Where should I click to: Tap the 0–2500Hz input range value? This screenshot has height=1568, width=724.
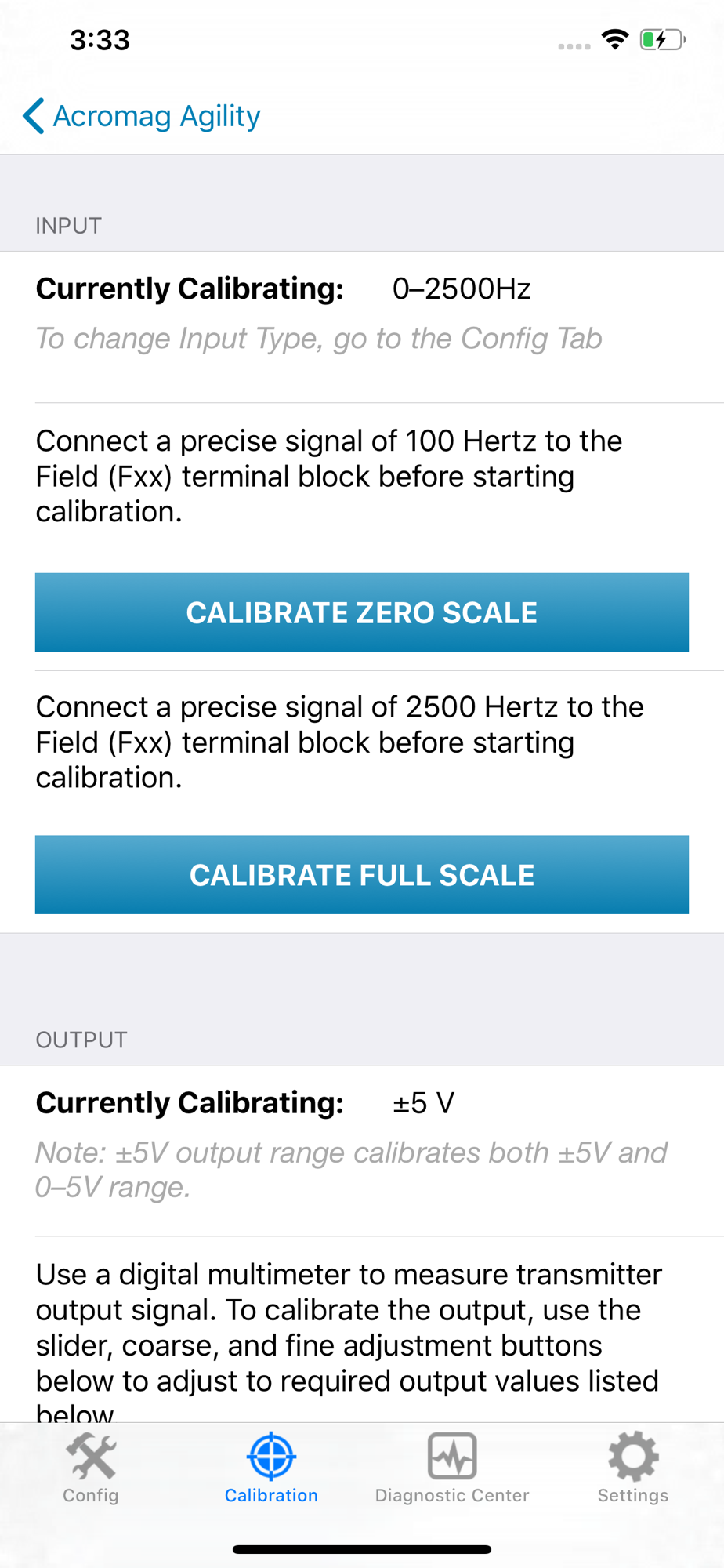pos(462,289)
